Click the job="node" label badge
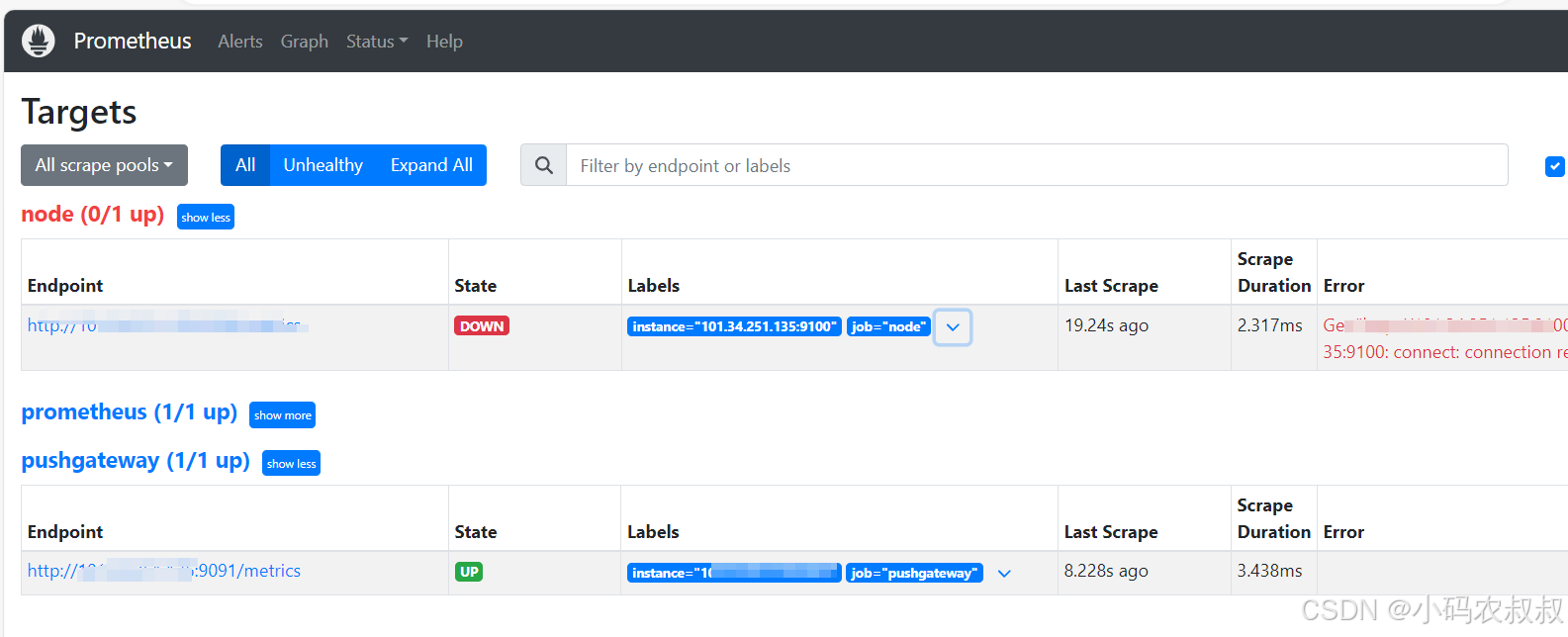The height and width of the screenshot is (637, 1568). pos(888,326)
